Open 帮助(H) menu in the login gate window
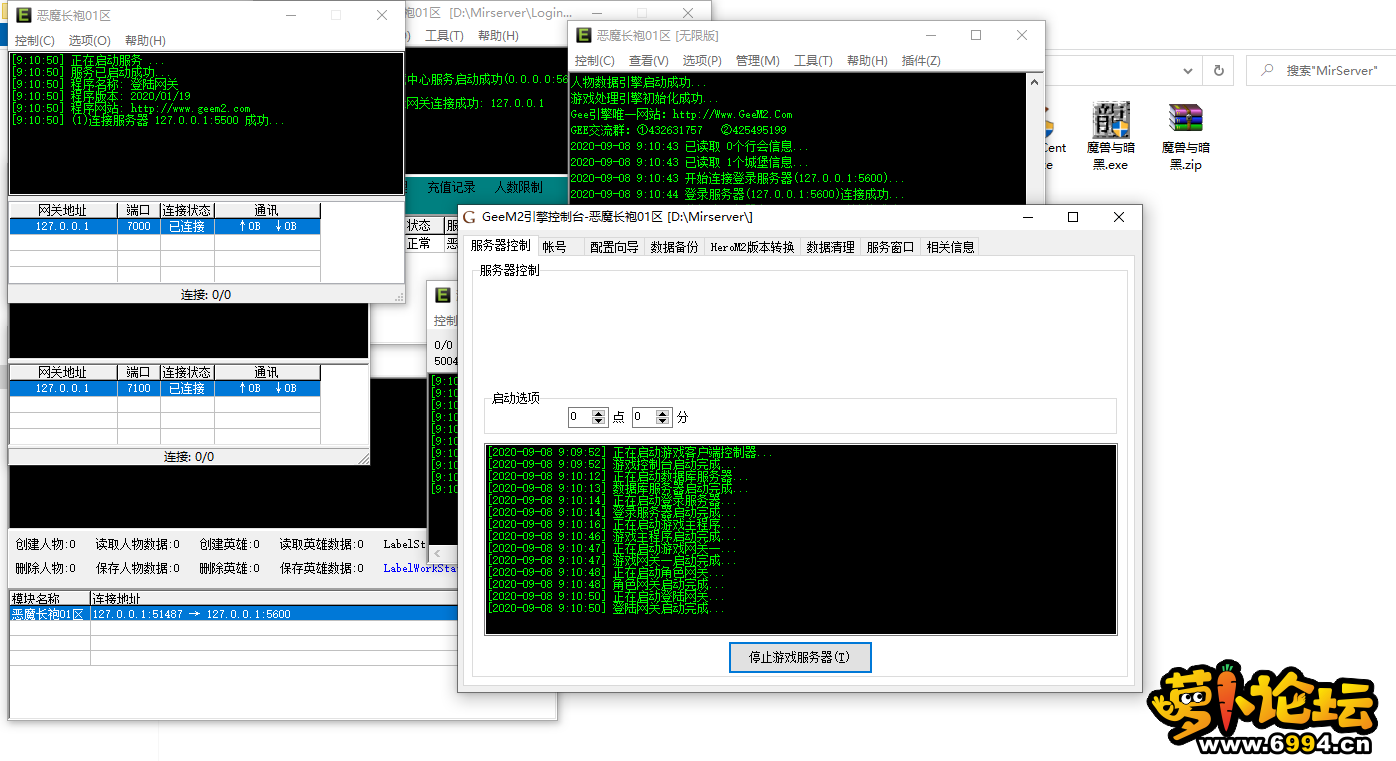1396x761 pixels. click(x=145, y=41)
